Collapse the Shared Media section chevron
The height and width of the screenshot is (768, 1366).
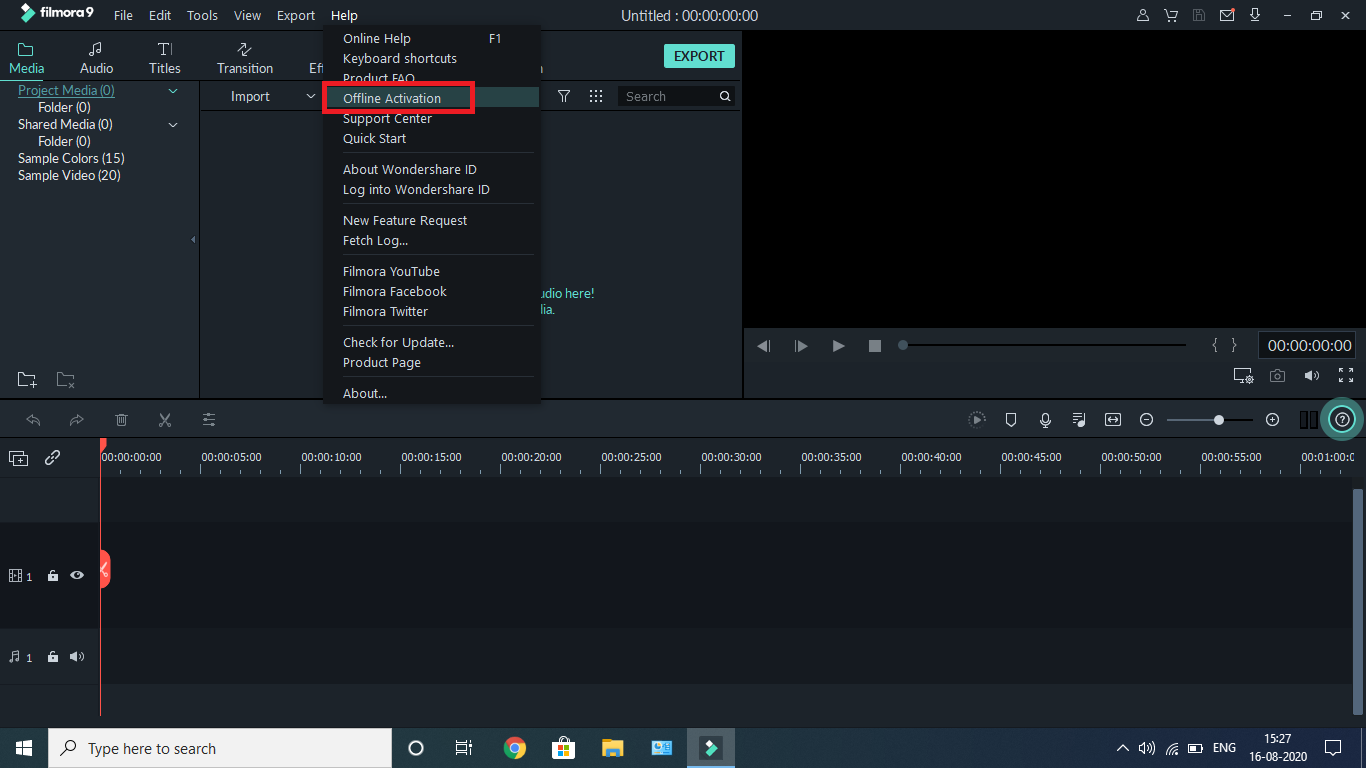(172, 124)
